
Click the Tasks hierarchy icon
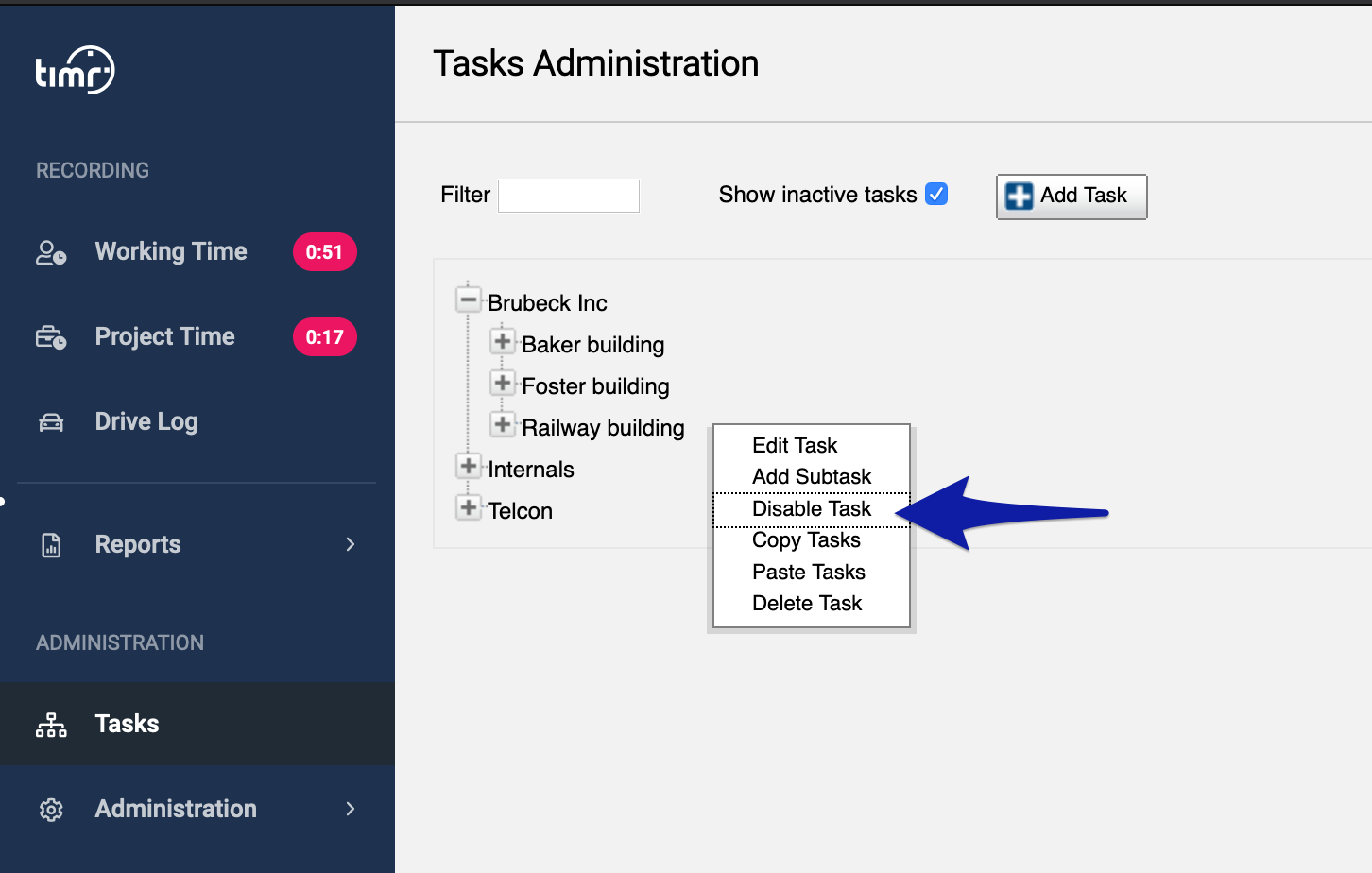51,725
